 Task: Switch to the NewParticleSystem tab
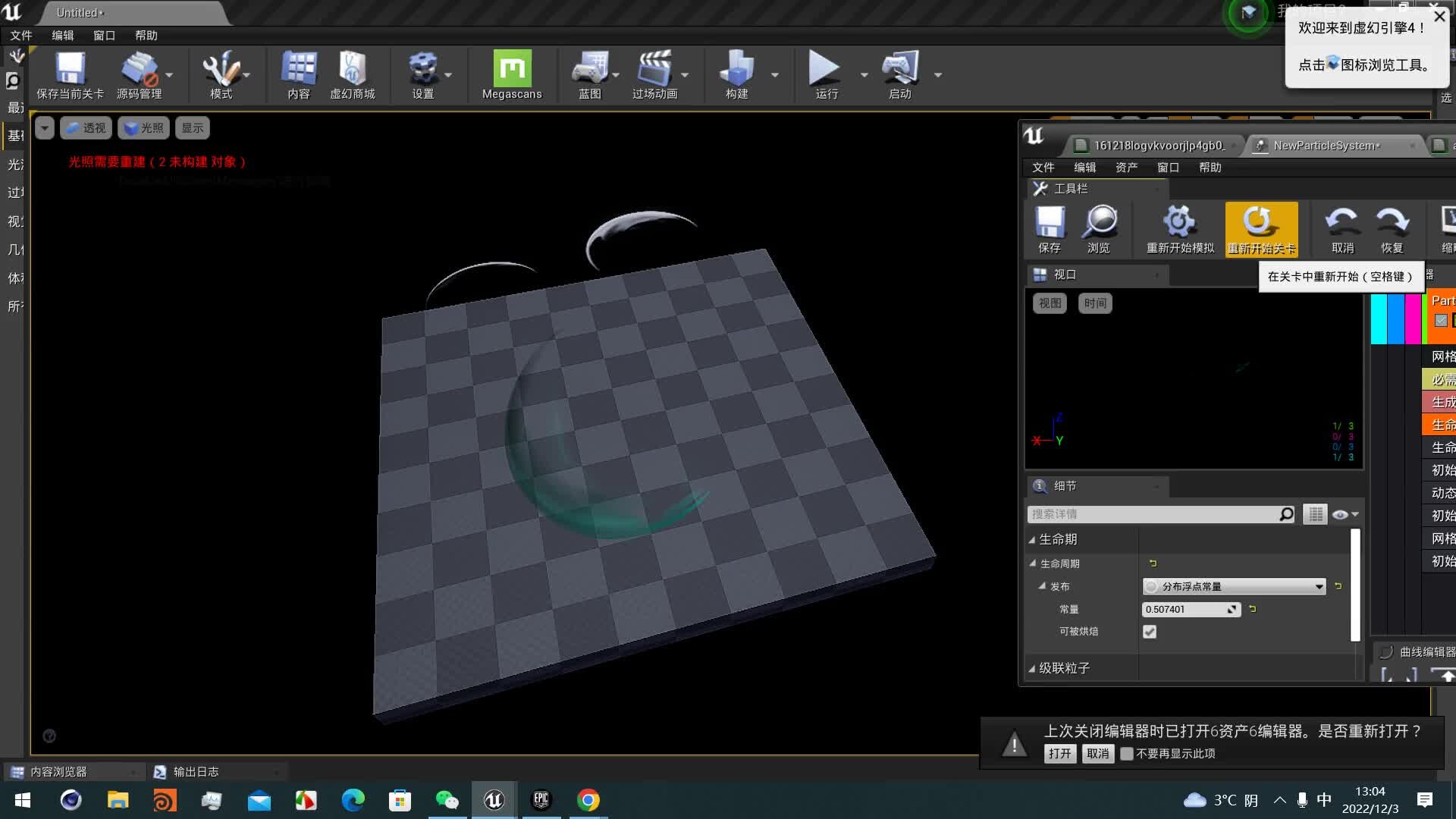(1326, 146)
